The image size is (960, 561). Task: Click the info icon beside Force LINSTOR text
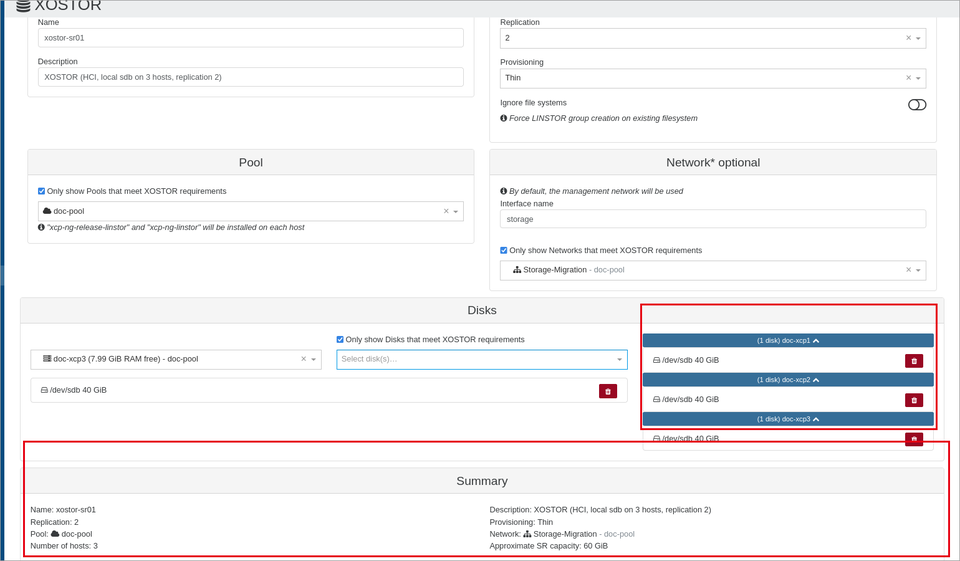503,118
